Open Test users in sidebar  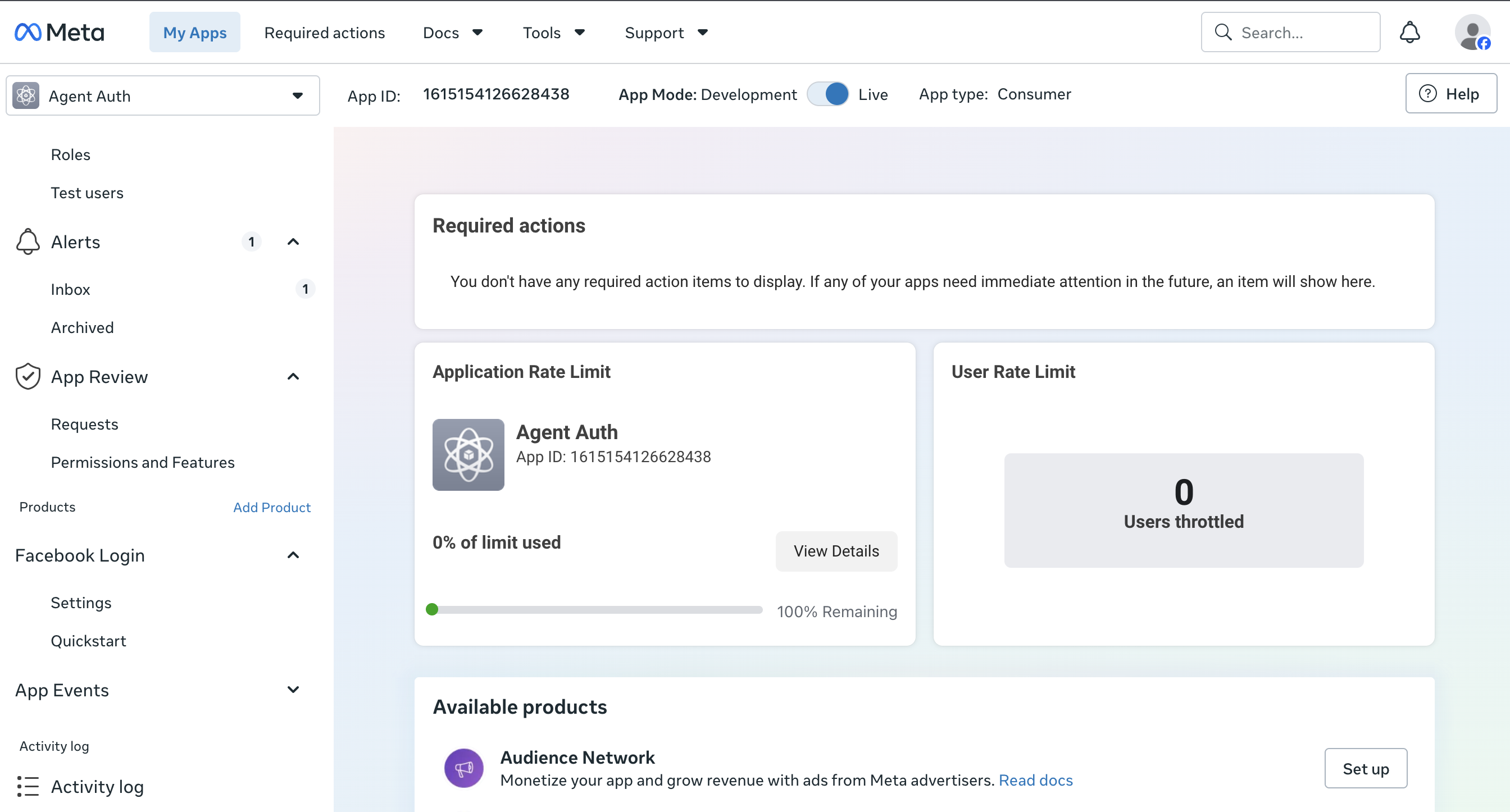tap(87, 192)
